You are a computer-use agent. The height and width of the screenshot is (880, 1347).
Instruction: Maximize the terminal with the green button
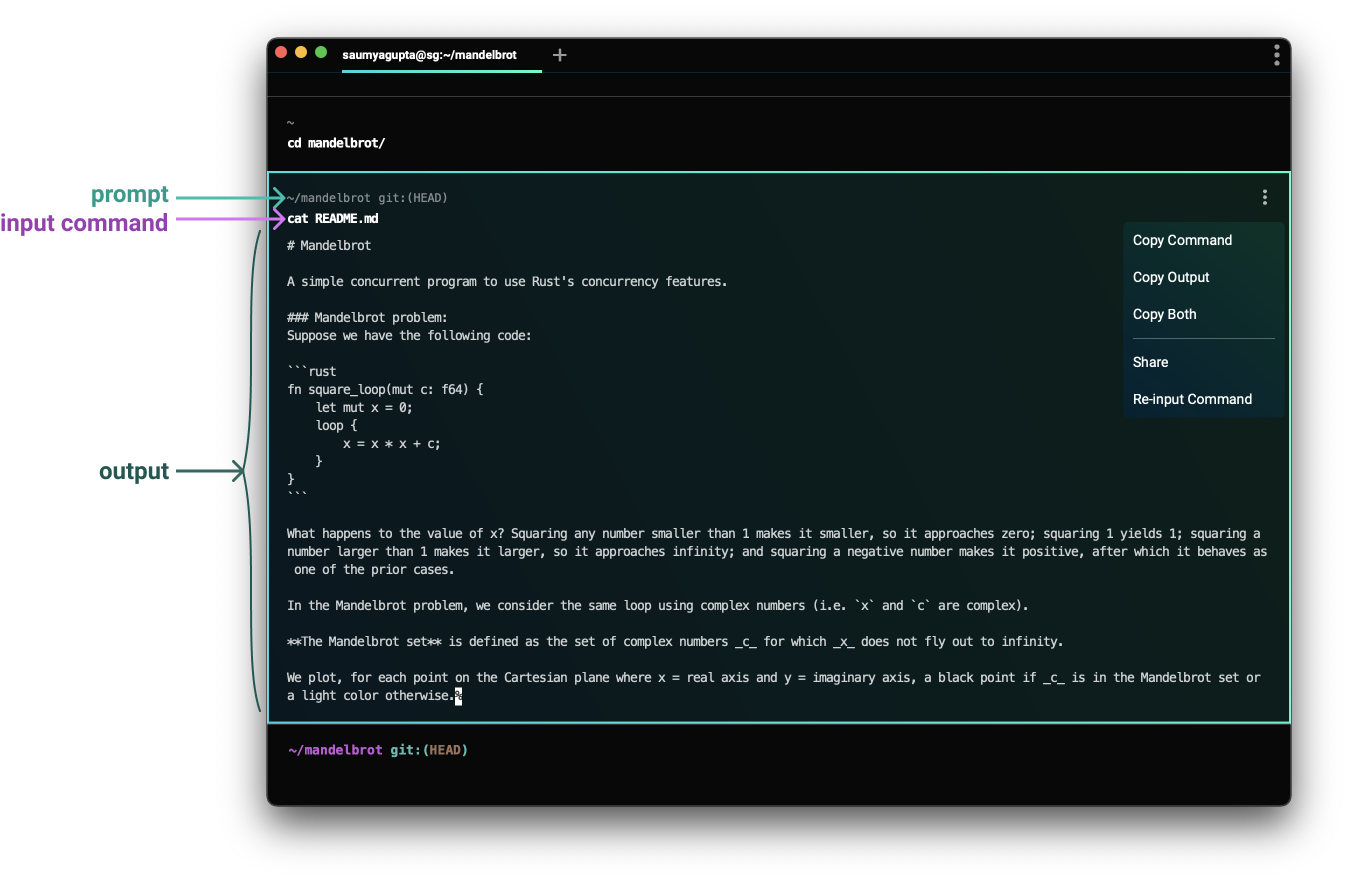321,52
